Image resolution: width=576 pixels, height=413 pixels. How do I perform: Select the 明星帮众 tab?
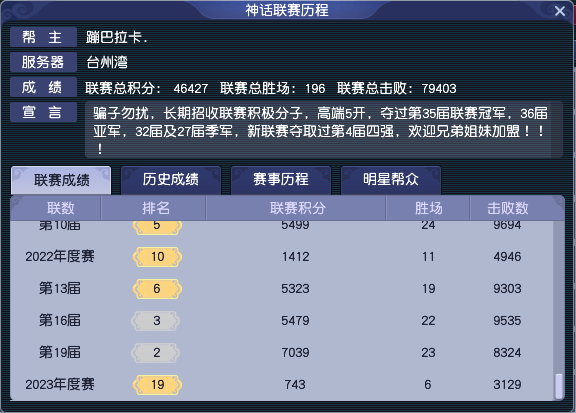click(391, 180)
